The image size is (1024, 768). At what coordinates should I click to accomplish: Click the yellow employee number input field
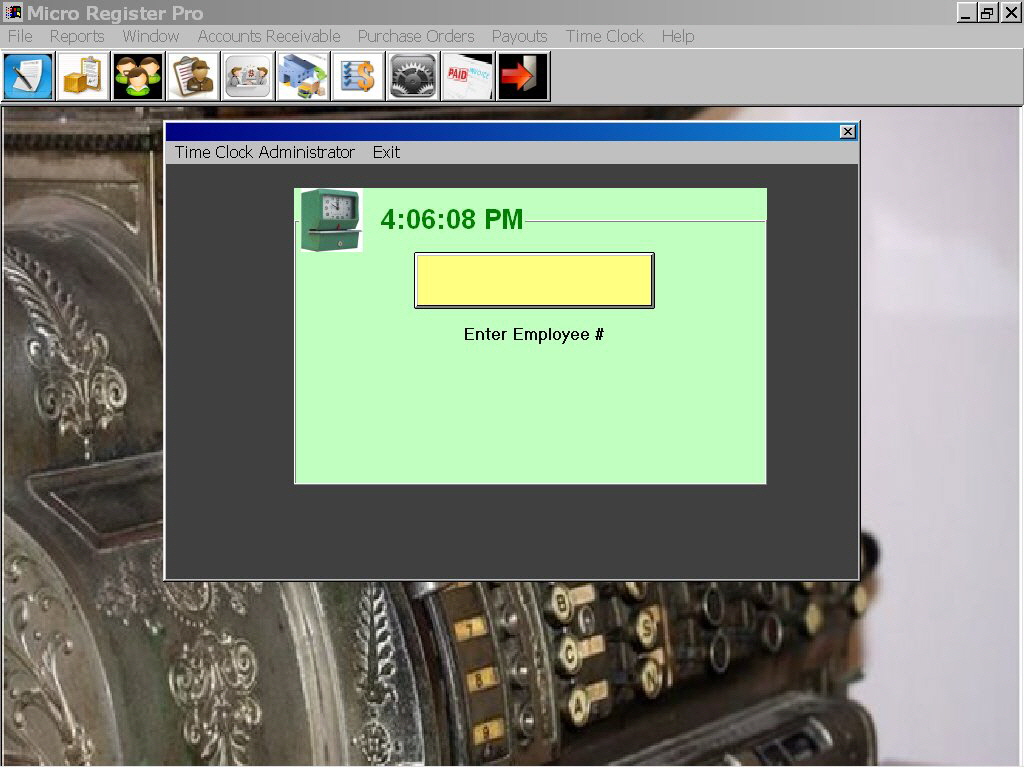534,280
